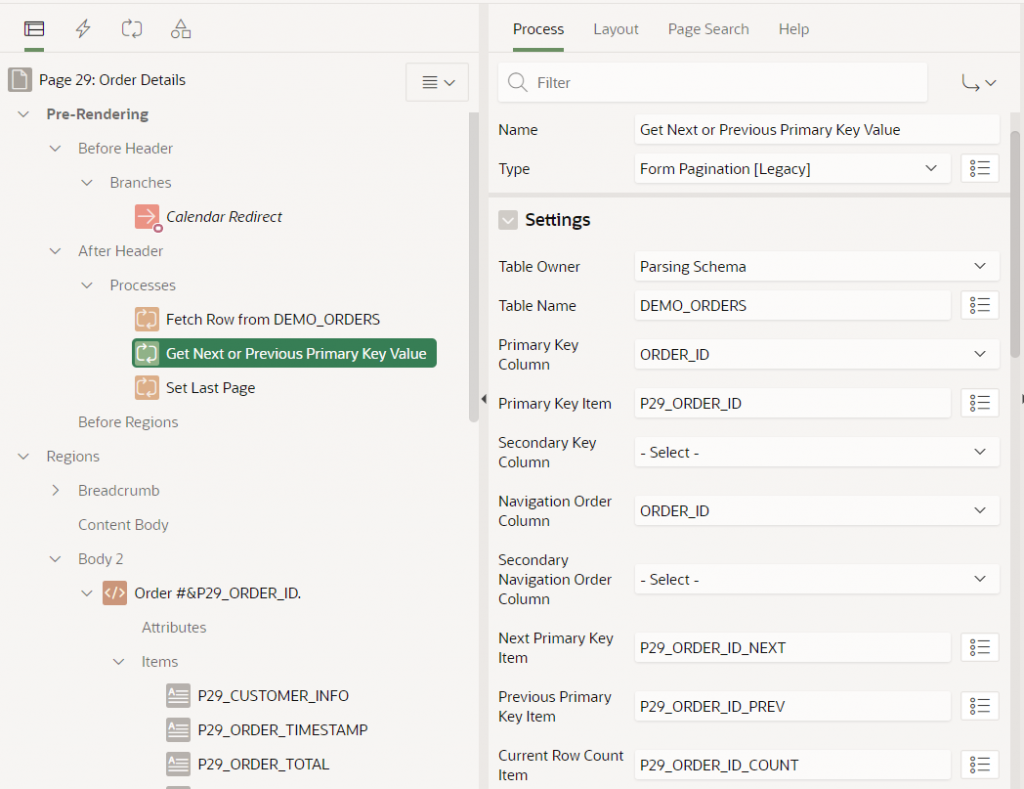Open the Secondary Navigation Order Column dropdown
Screen dimensions: 1024x789
coord(816,579)
